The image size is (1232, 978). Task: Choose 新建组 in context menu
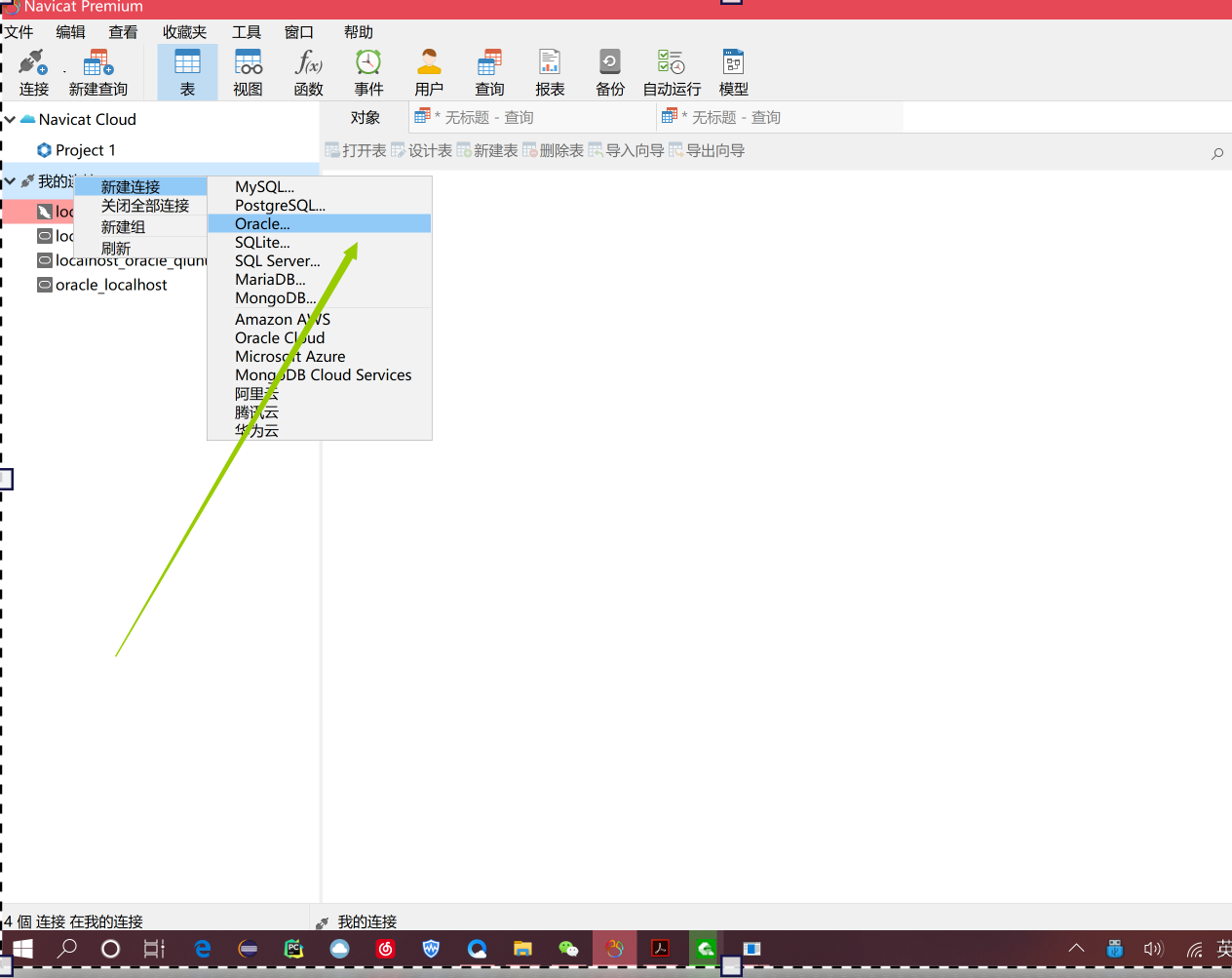click(x=140, y=226)
